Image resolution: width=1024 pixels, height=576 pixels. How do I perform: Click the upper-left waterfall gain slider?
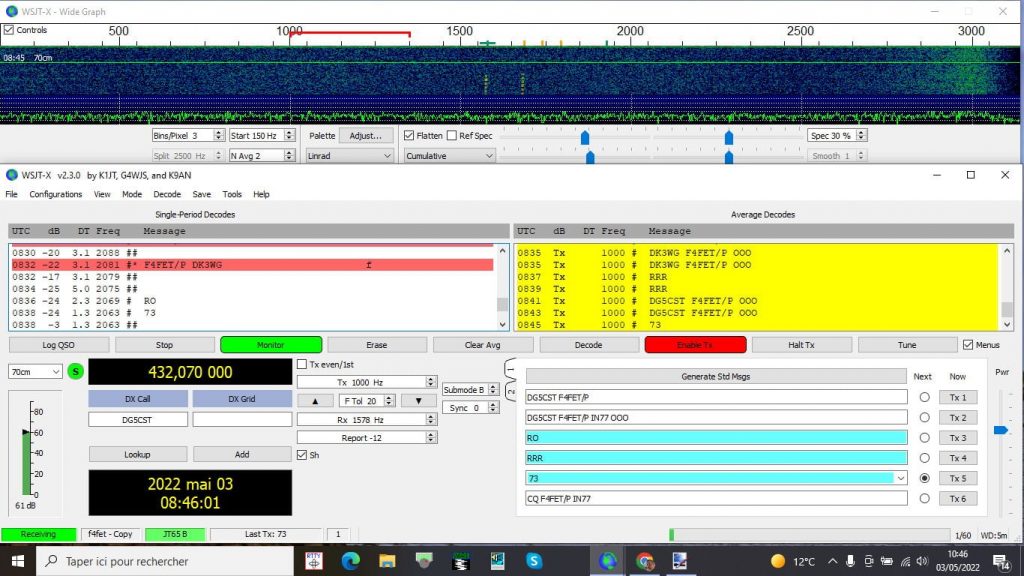585,138
